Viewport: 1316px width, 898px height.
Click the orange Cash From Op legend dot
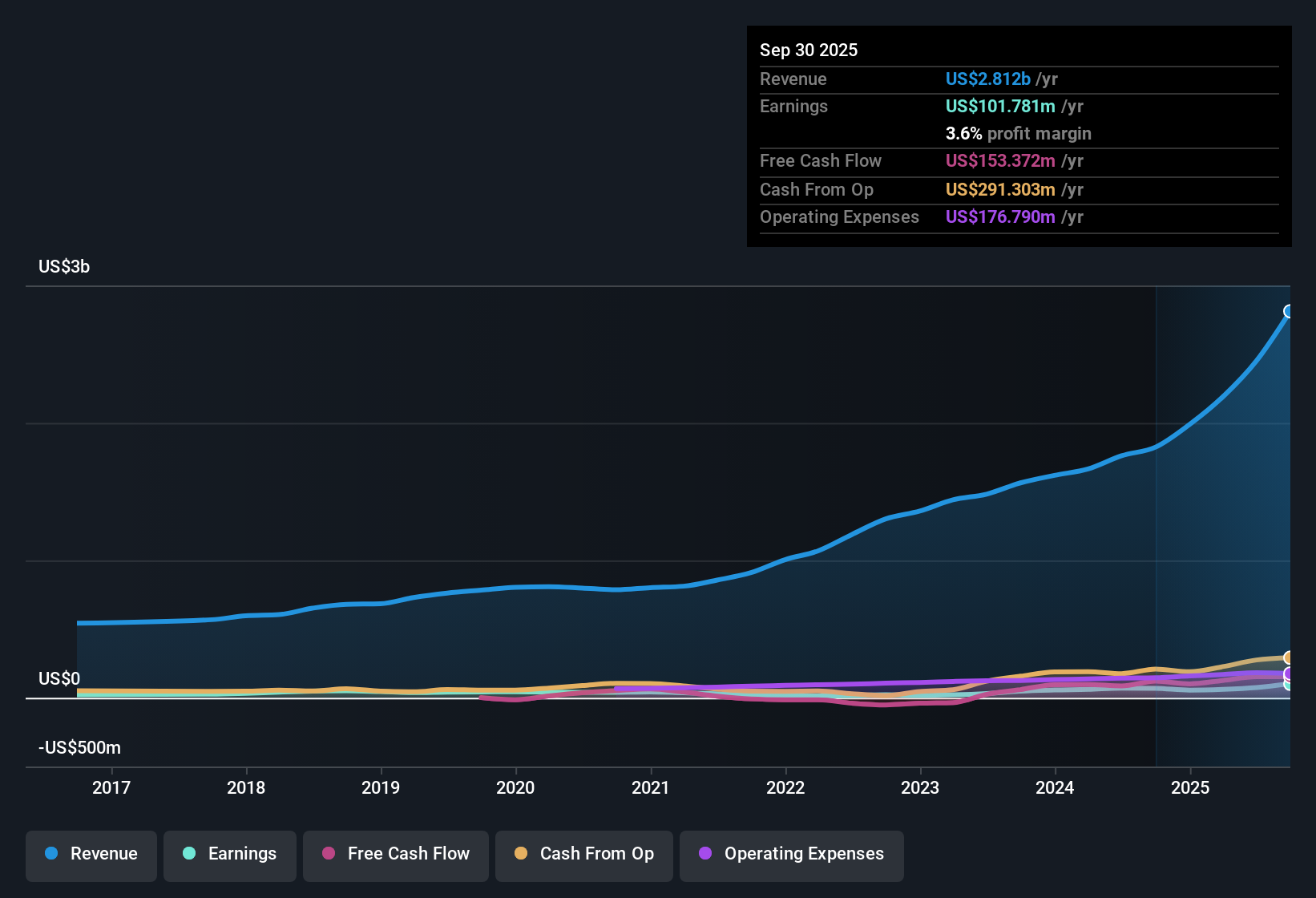click(521, 854)
